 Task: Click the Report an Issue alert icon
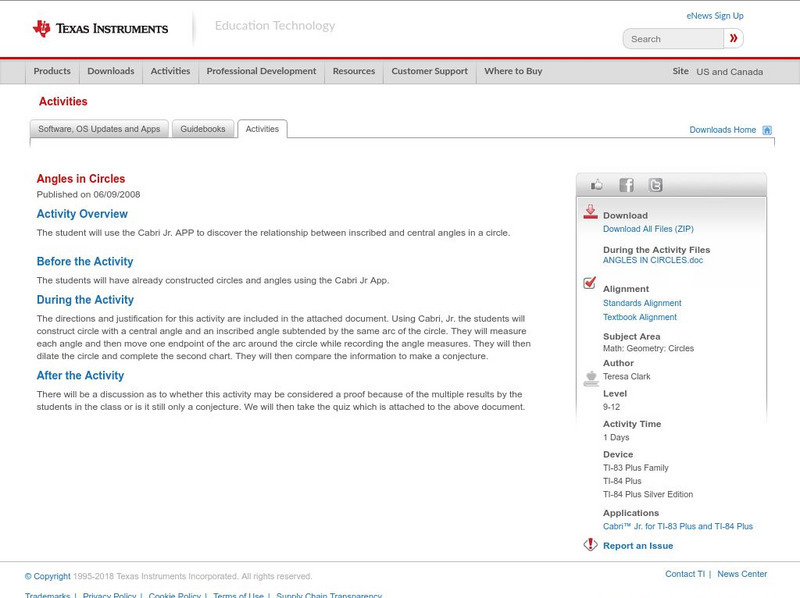click(x=590, y=545)
